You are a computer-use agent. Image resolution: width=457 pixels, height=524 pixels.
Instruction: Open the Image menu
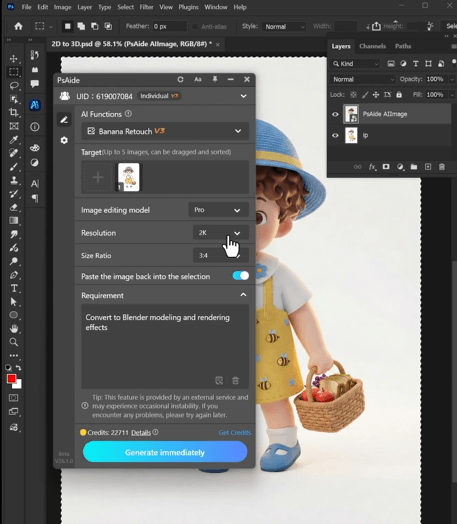pyautogui.click(x=62, y=7)
